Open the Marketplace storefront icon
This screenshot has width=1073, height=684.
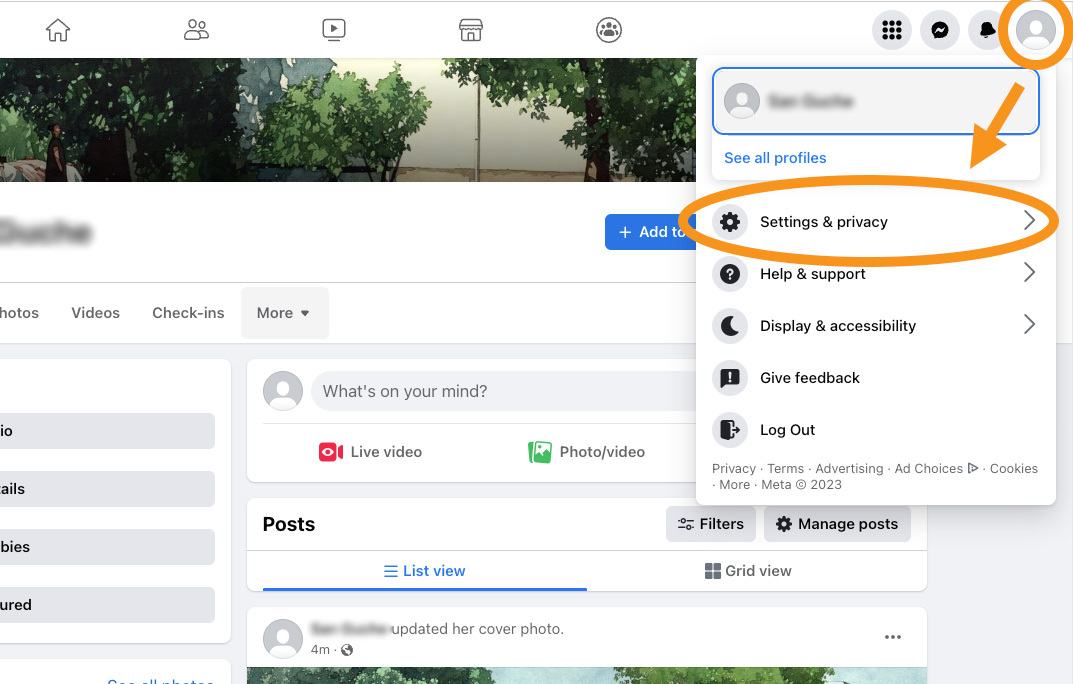coord(471,30)
